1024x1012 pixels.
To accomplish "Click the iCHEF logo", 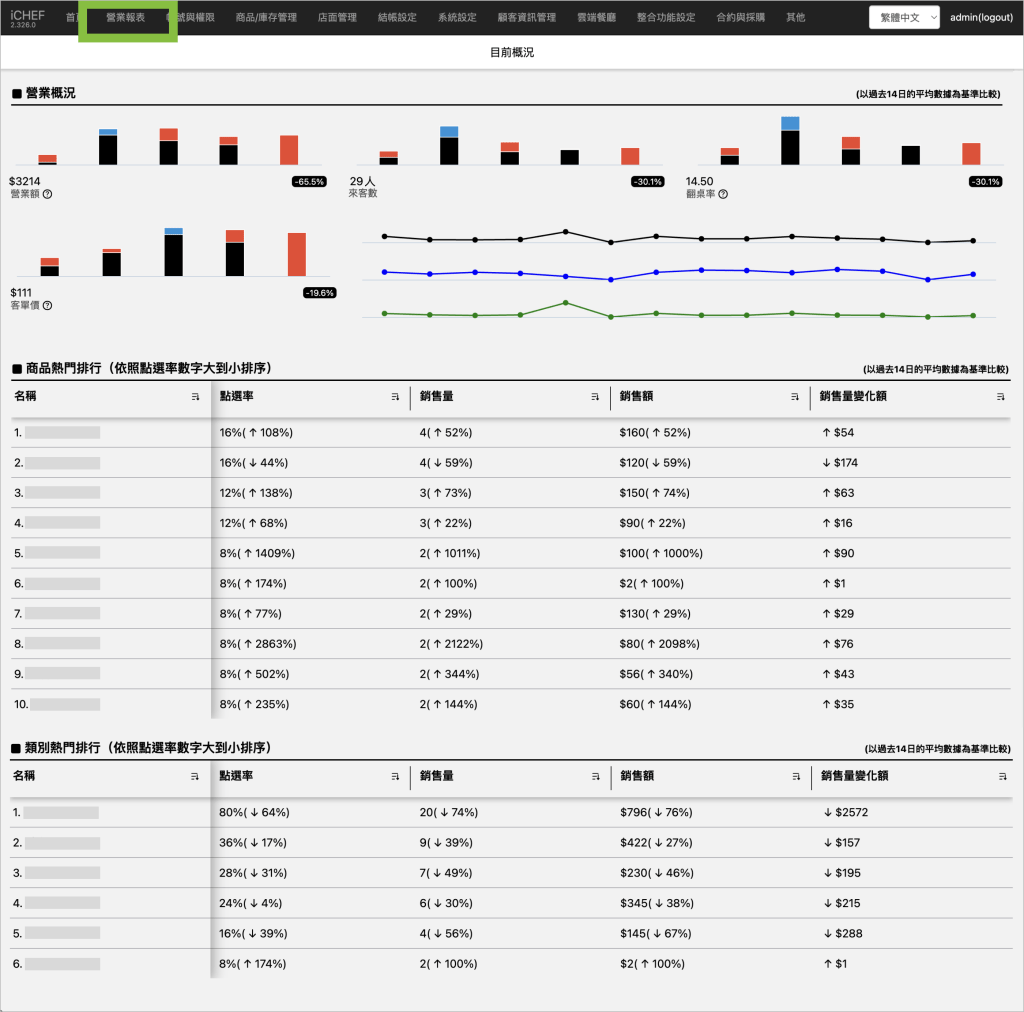I will (x=27, y=17).
